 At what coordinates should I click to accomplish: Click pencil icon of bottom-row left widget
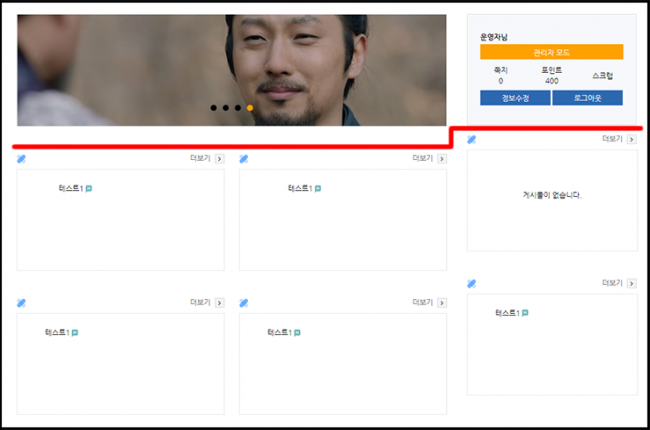coord(21,303)
